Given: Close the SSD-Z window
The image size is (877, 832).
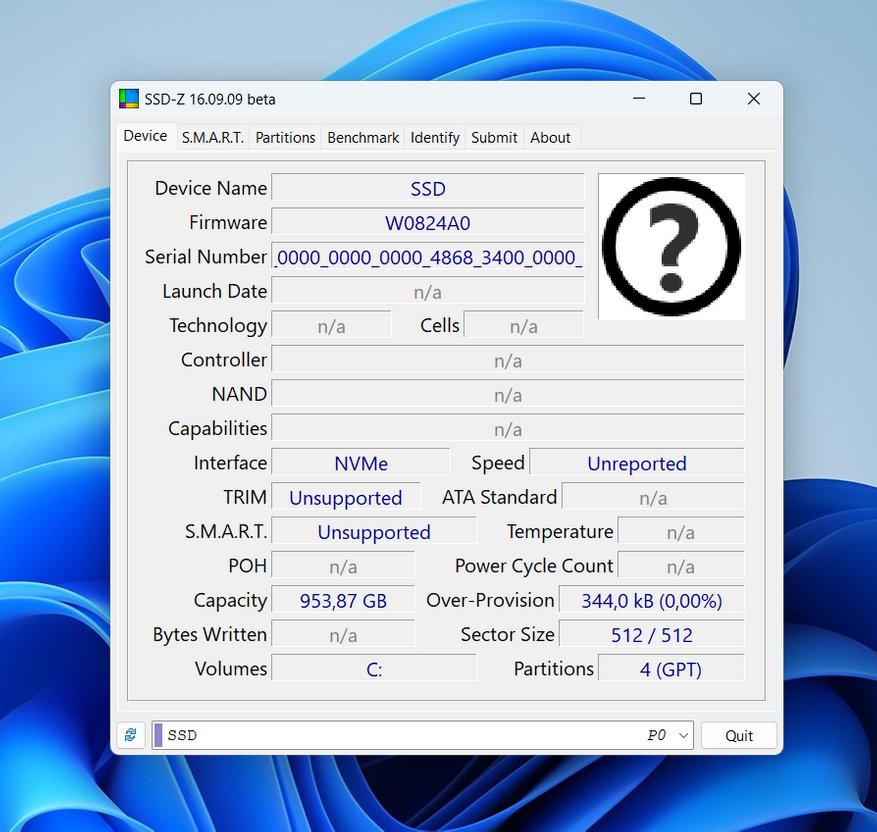Looking at the screenshot, I should point(754,99).
